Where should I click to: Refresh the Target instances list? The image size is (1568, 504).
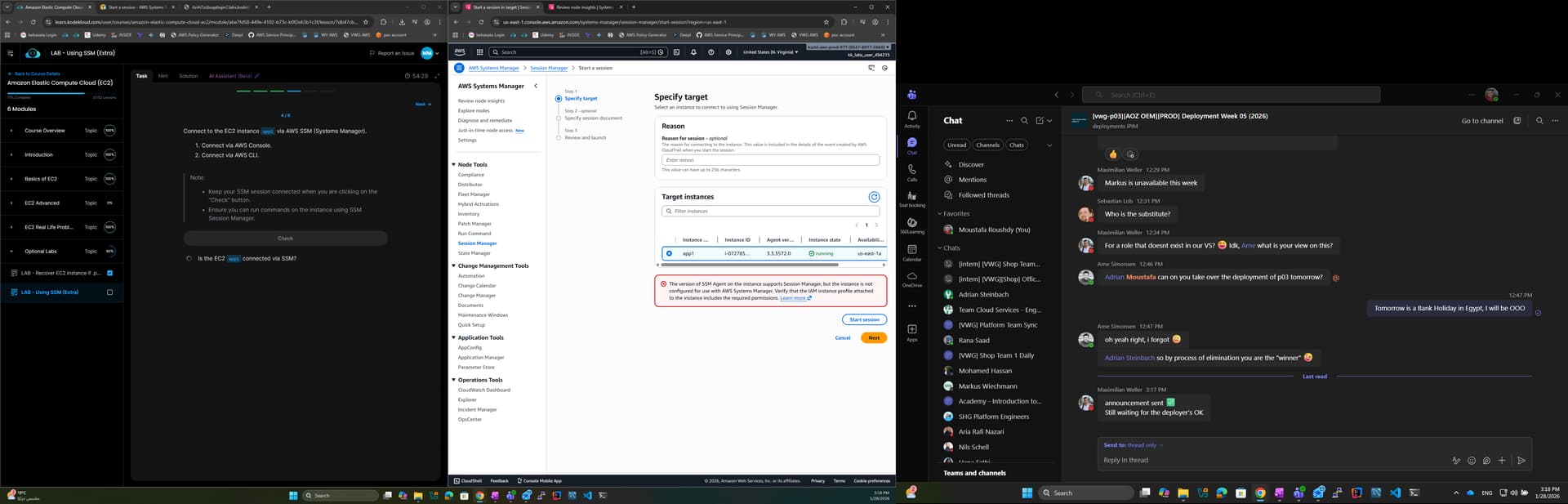pos(874,197)
